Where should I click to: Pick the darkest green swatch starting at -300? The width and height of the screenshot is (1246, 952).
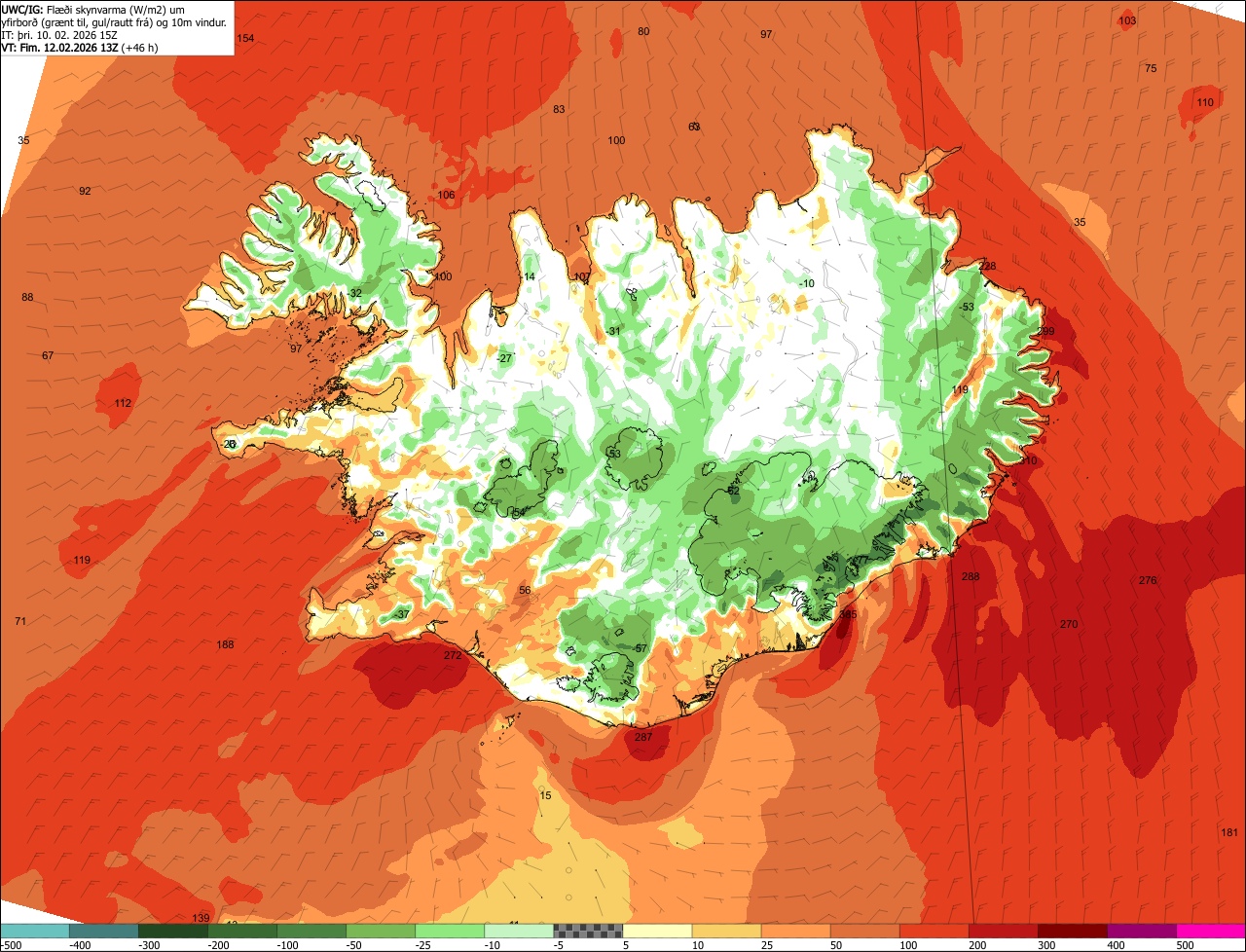pyautogui.click(x=173, y=932)
